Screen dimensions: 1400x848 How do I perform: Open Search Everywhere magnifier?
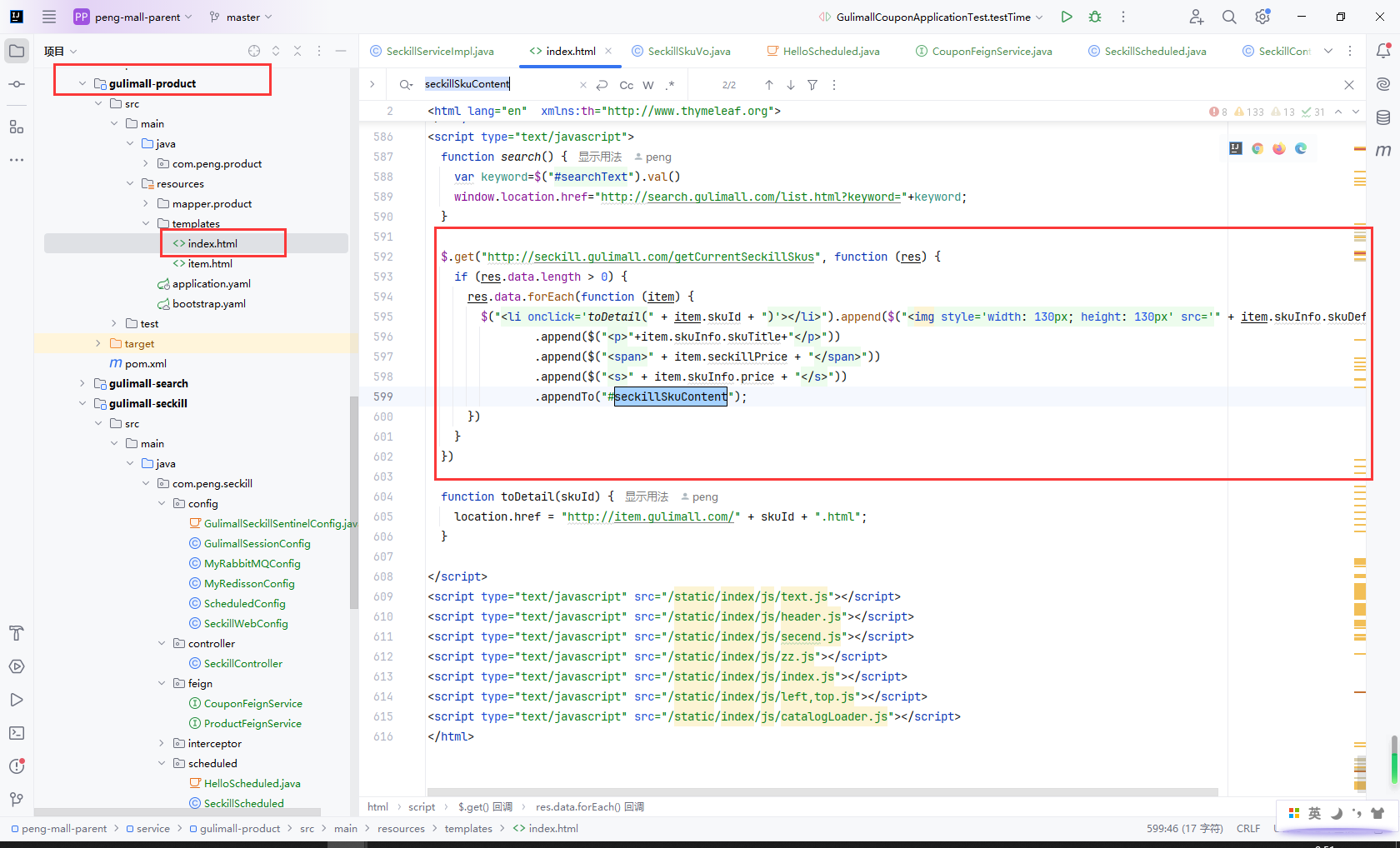click(x=1229, y=17)
